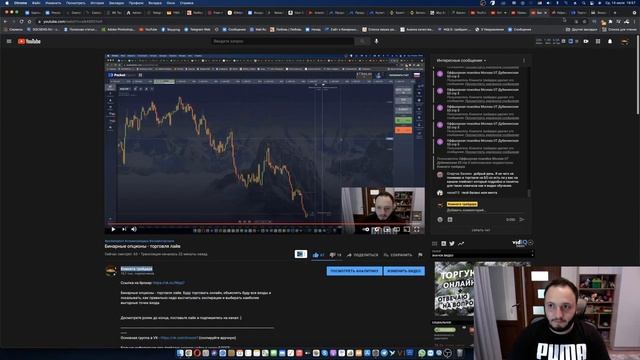Open the emoji picker in the chat box
This screenshot has width=640, height=360.
tap(440, 220)
